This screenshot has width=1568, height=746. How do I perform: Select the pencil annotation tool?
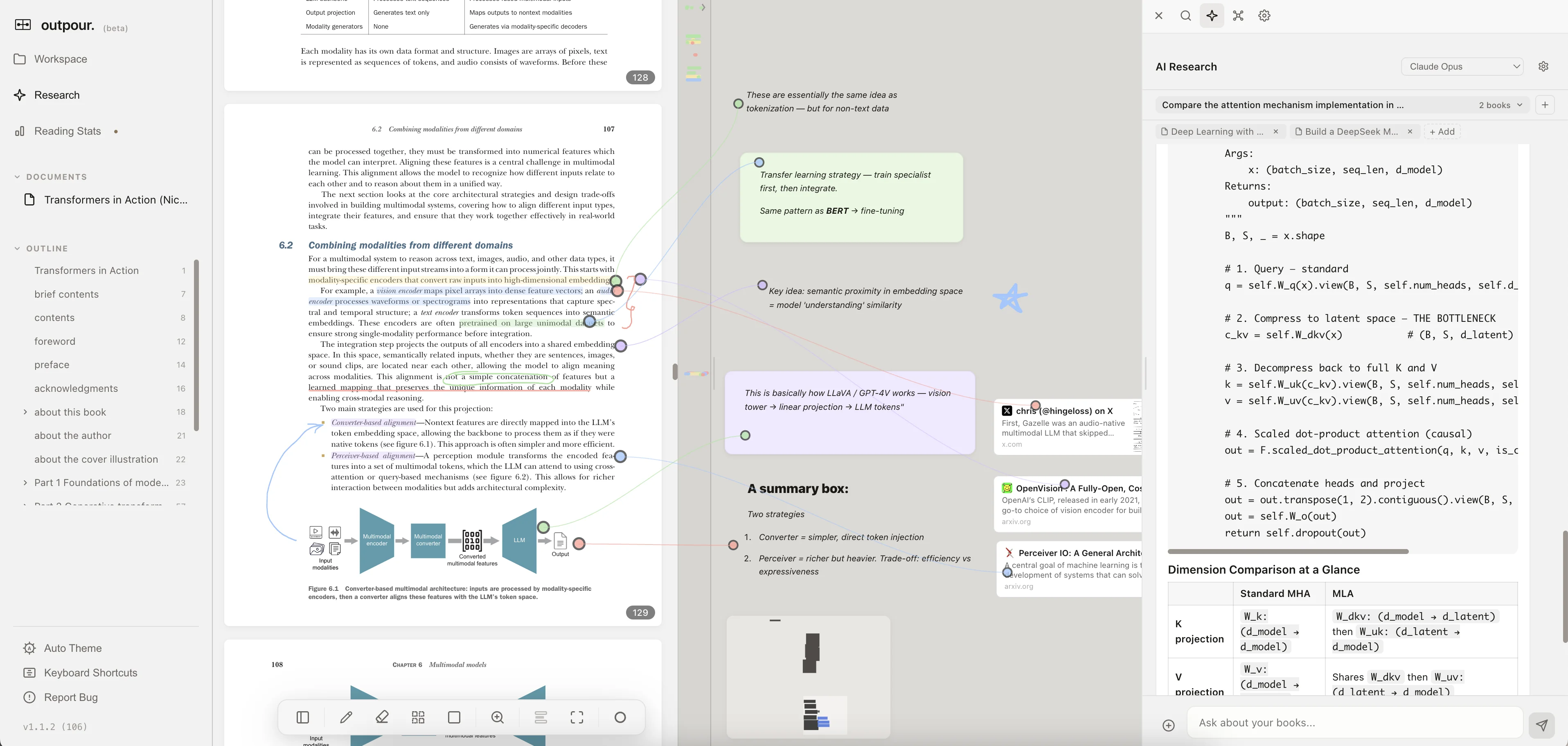(346, 717)
